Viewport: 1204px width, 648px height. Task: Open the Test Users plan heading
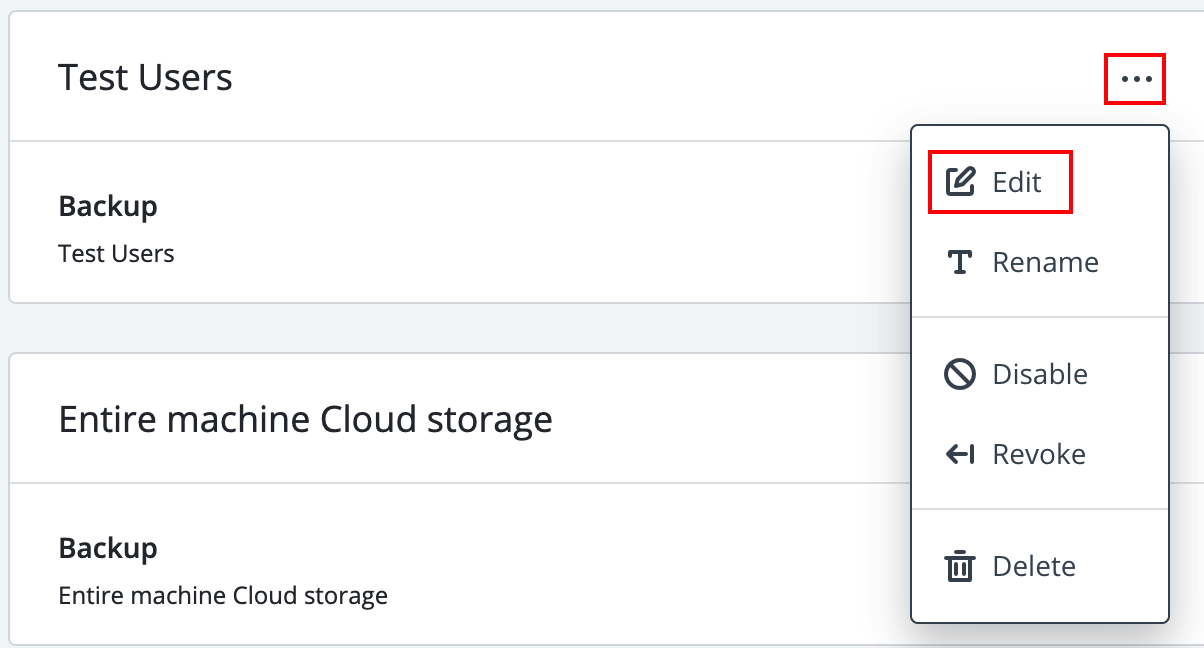146,77
